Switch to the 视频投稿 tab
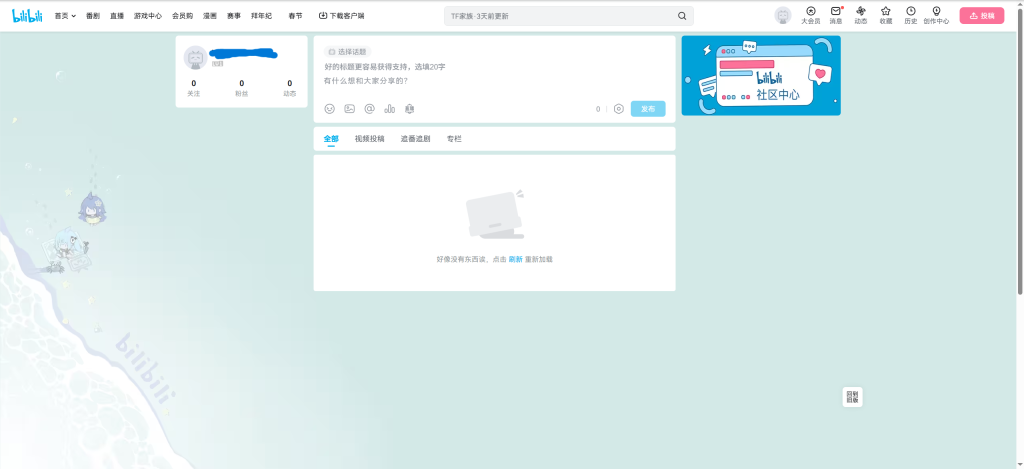 coord(369,139)
